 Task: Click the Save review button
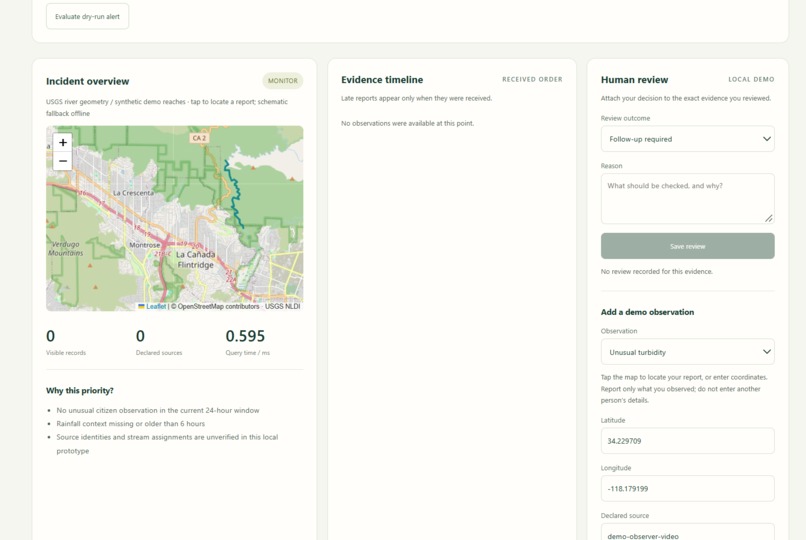[x=687, y=246]
